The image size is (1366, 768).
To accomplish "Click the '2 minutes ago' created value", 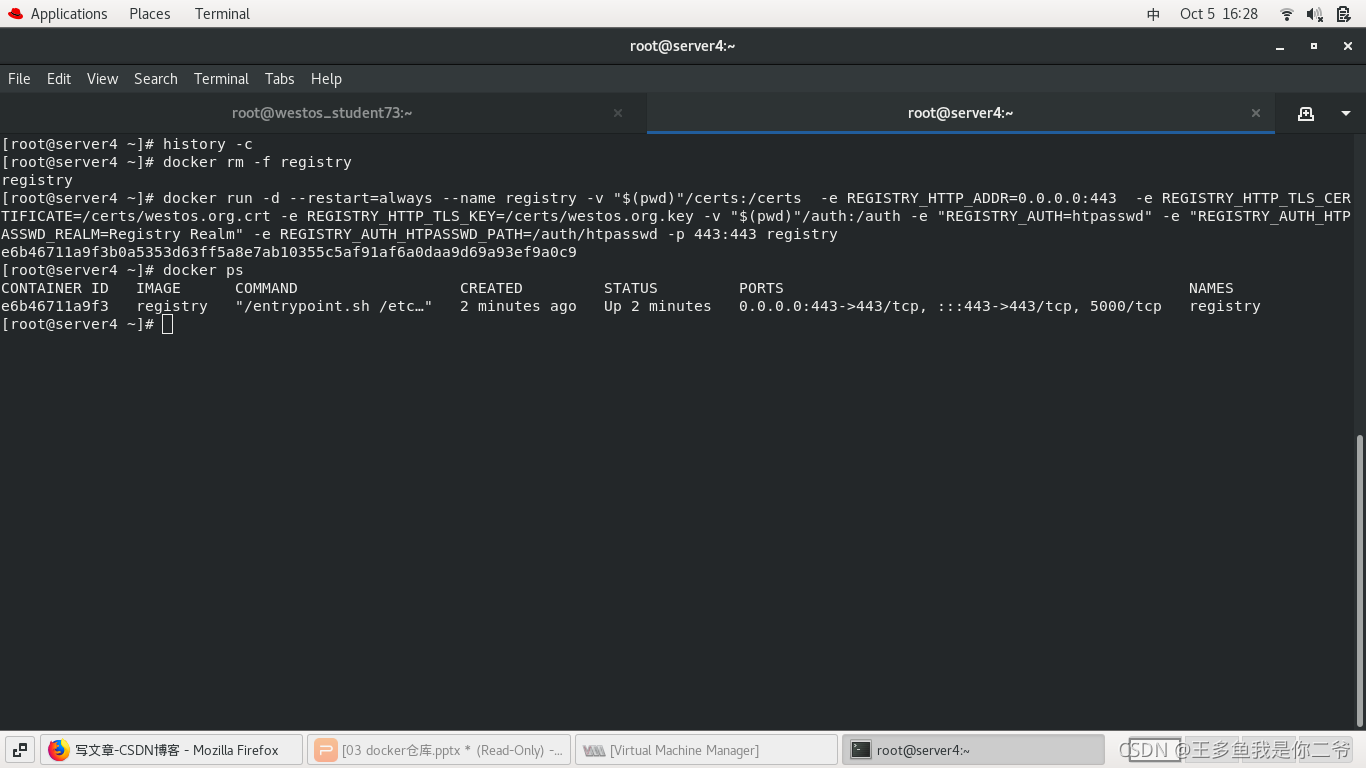I will click(x=518, y=306).
